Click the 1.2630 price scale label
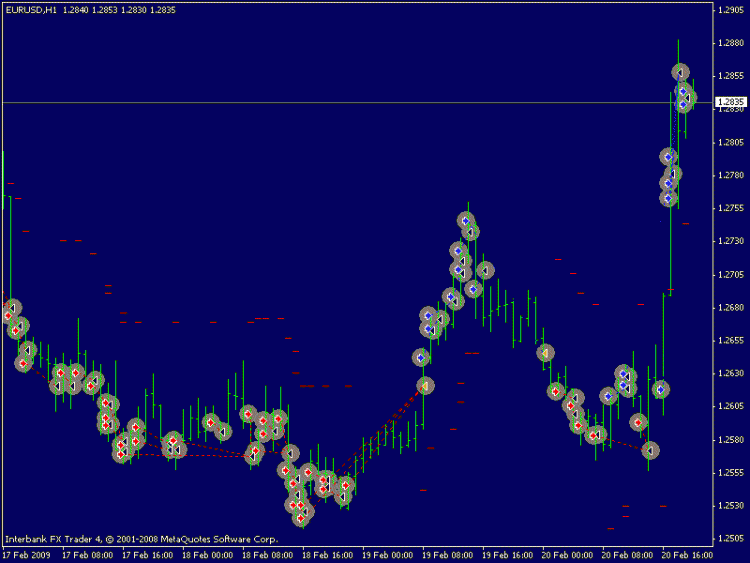Screen dimensions: 750x563 pyautogui.click(x=731, y=374)
